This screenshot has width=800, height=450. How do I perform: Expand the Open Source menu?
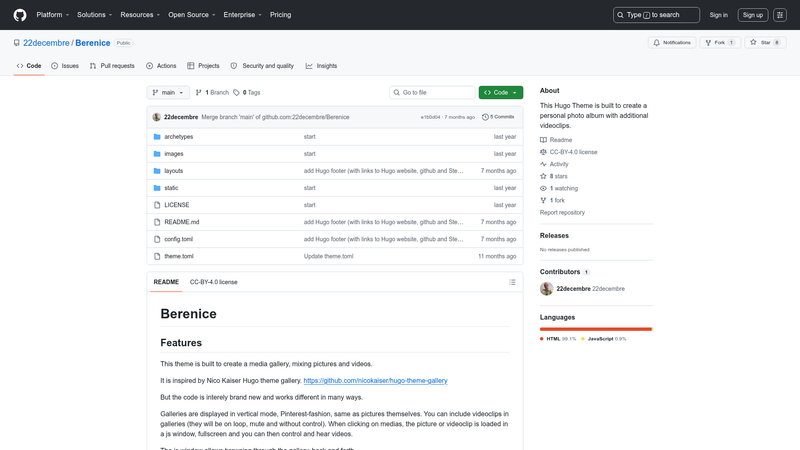click(192, 15)
